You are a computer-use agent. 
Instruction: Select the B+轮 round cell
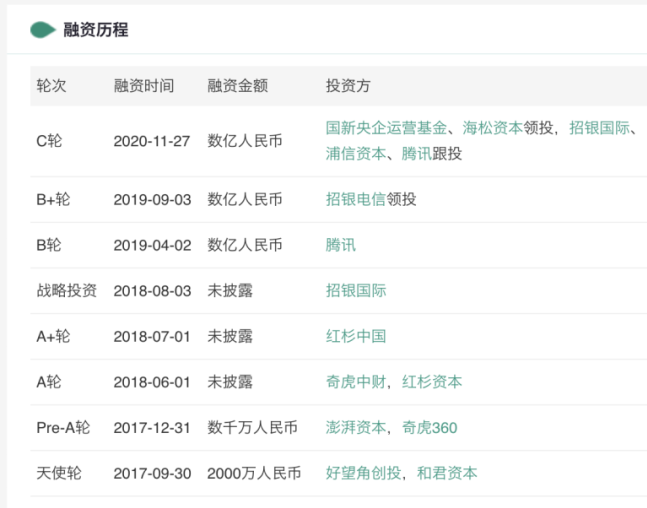click(x=53, y=199)
